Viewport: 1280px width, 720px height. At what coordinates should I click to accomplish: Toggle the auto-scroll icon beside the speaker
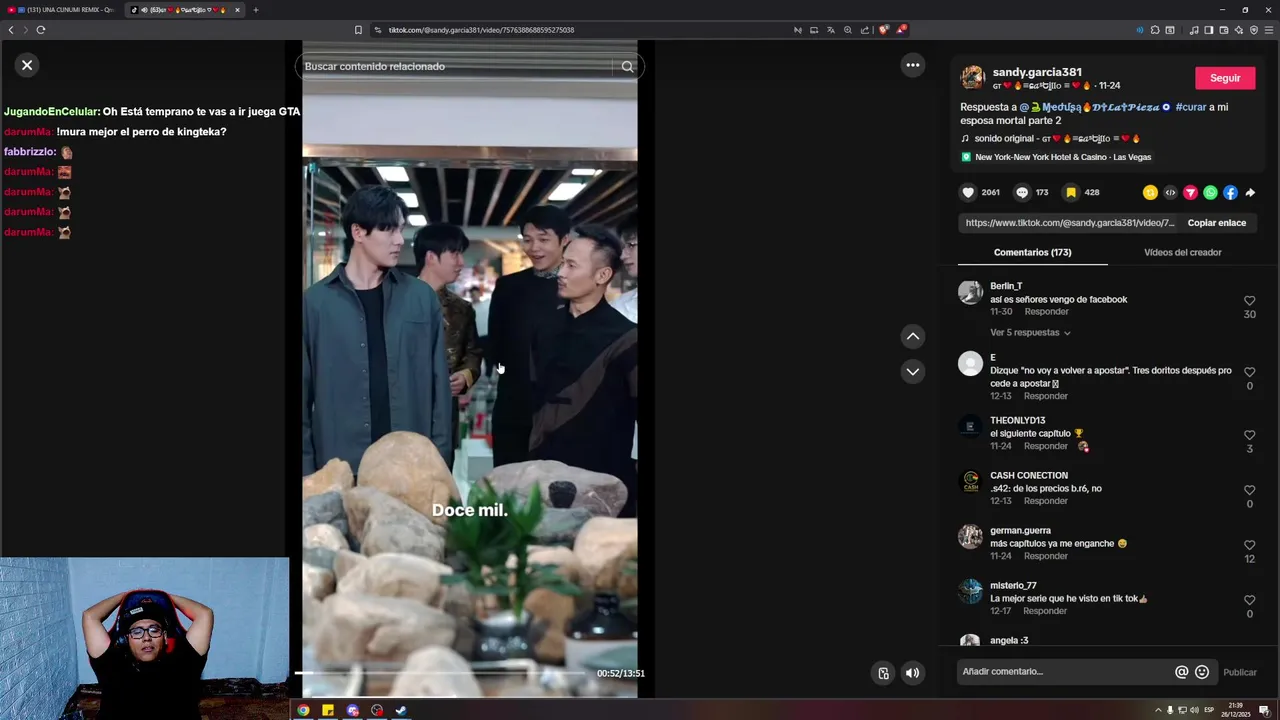[x=883, y=673]
